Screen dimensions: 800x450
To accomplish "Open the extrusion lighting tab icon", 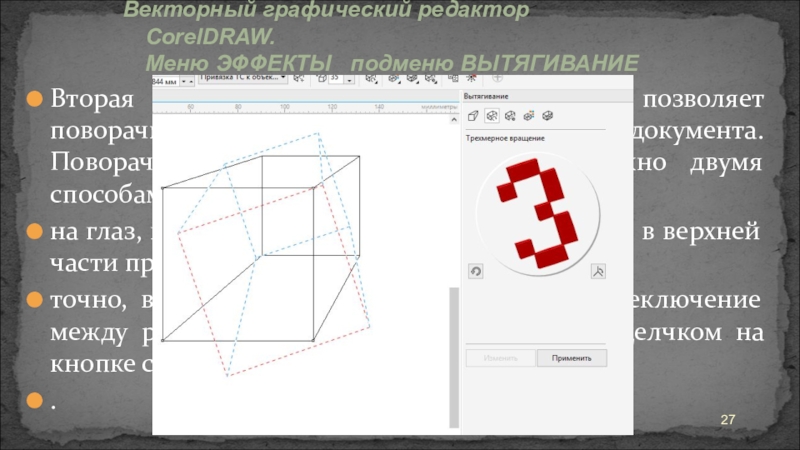I will (x=510, y=116).
